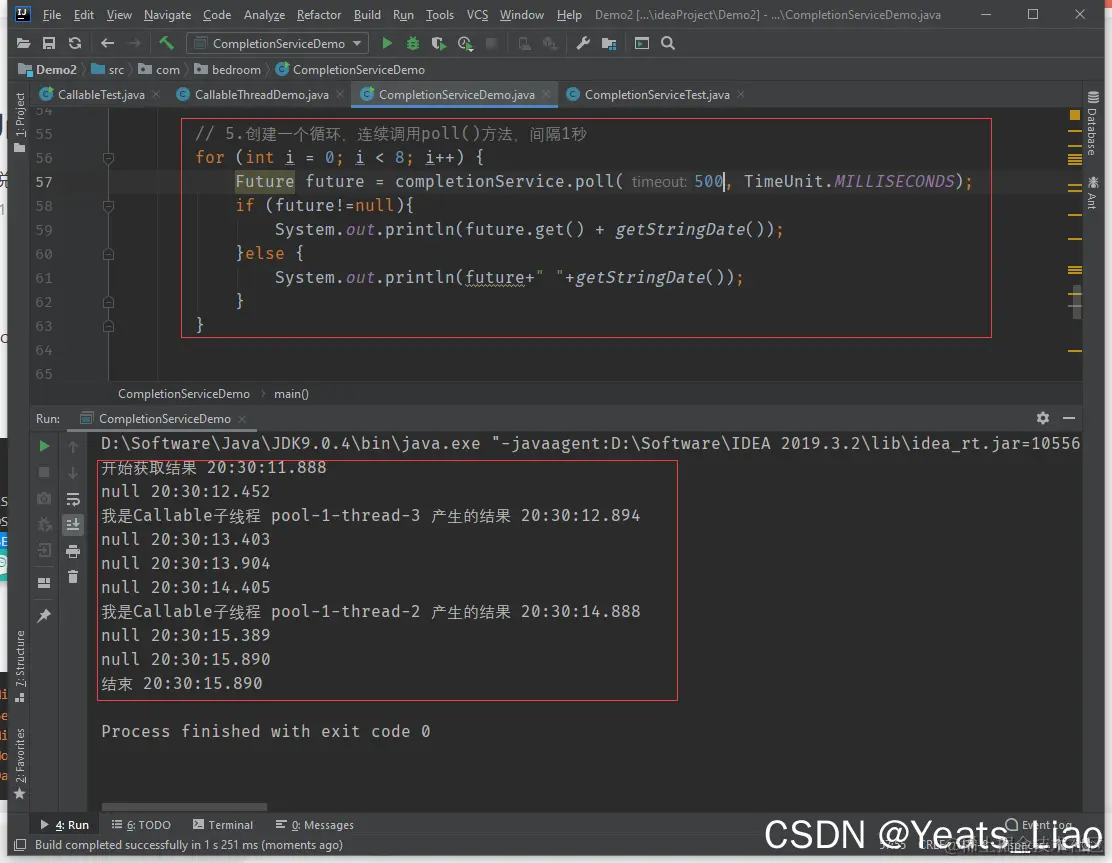
Task: Open the Build menu
Action: coord(367,14)
